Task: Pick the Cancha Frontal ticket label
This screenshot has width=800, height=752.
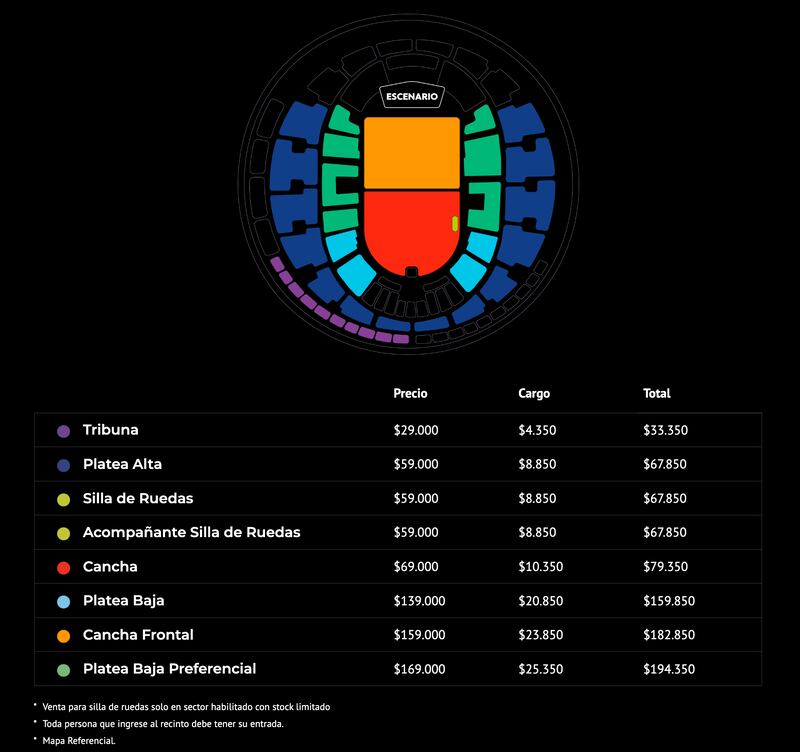Action: tap(138, 634)
